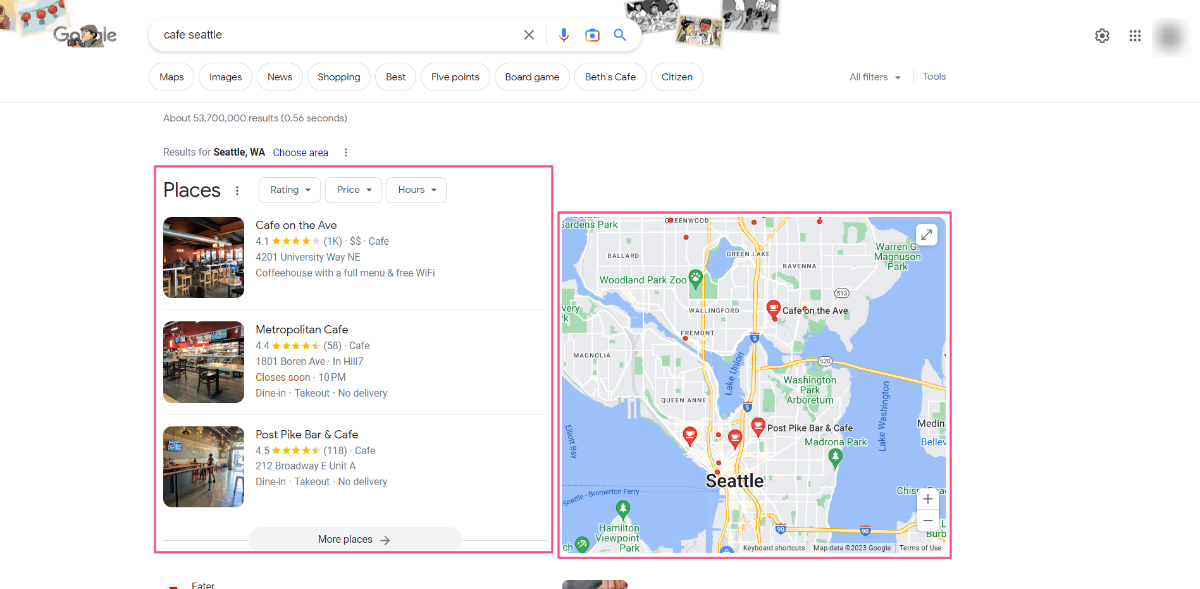Open the Tools button
The height and width of the screenshot is (589, 1200).
tap(934, 77)
